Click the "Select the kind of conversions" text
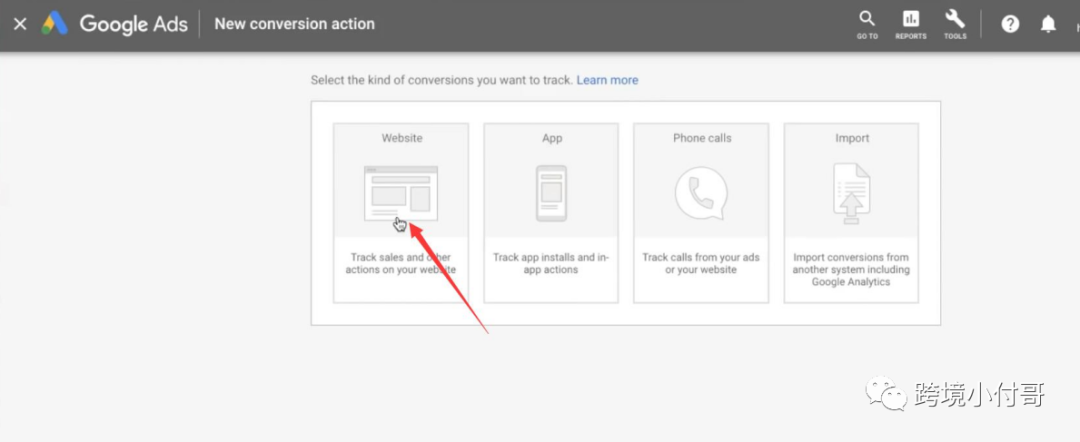1080x442 pixels. click(442, 80)
